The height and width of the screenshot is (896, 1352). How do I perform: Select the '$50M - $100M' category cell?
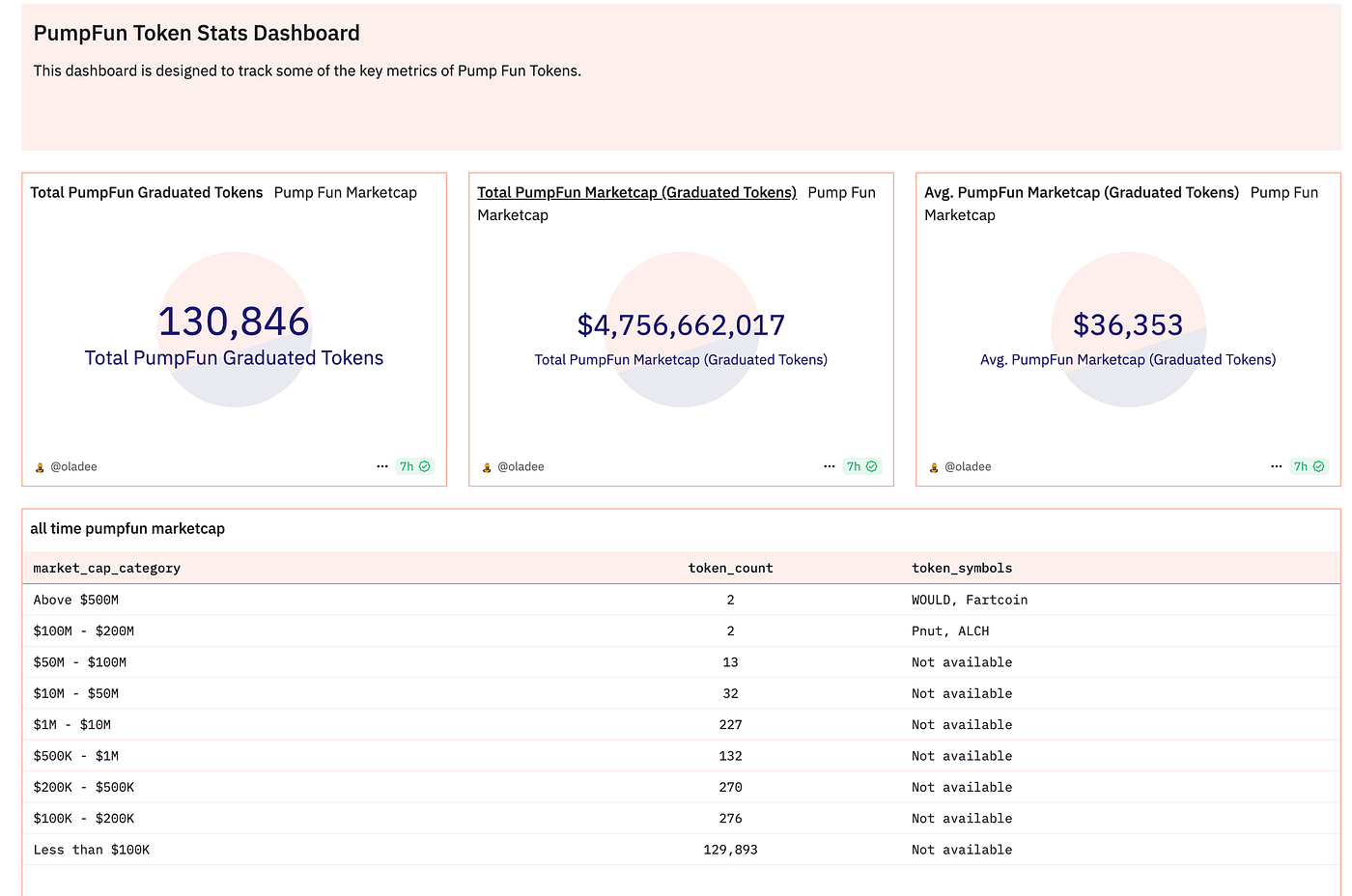pyautogui.click(x=80, y=662)
